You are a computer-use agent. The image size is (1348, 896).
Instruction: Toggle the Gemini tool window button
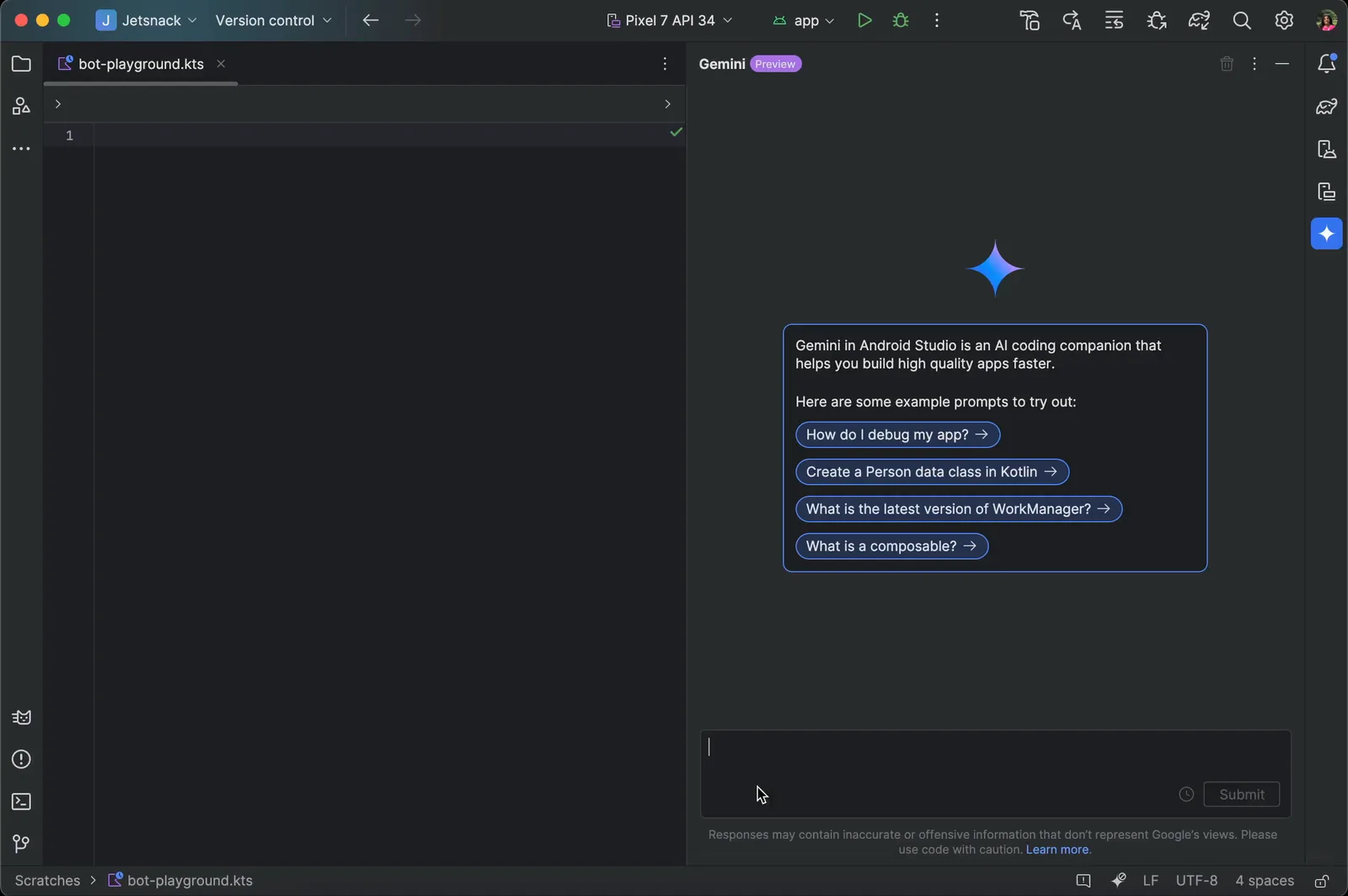click(x=1327, y=233)
